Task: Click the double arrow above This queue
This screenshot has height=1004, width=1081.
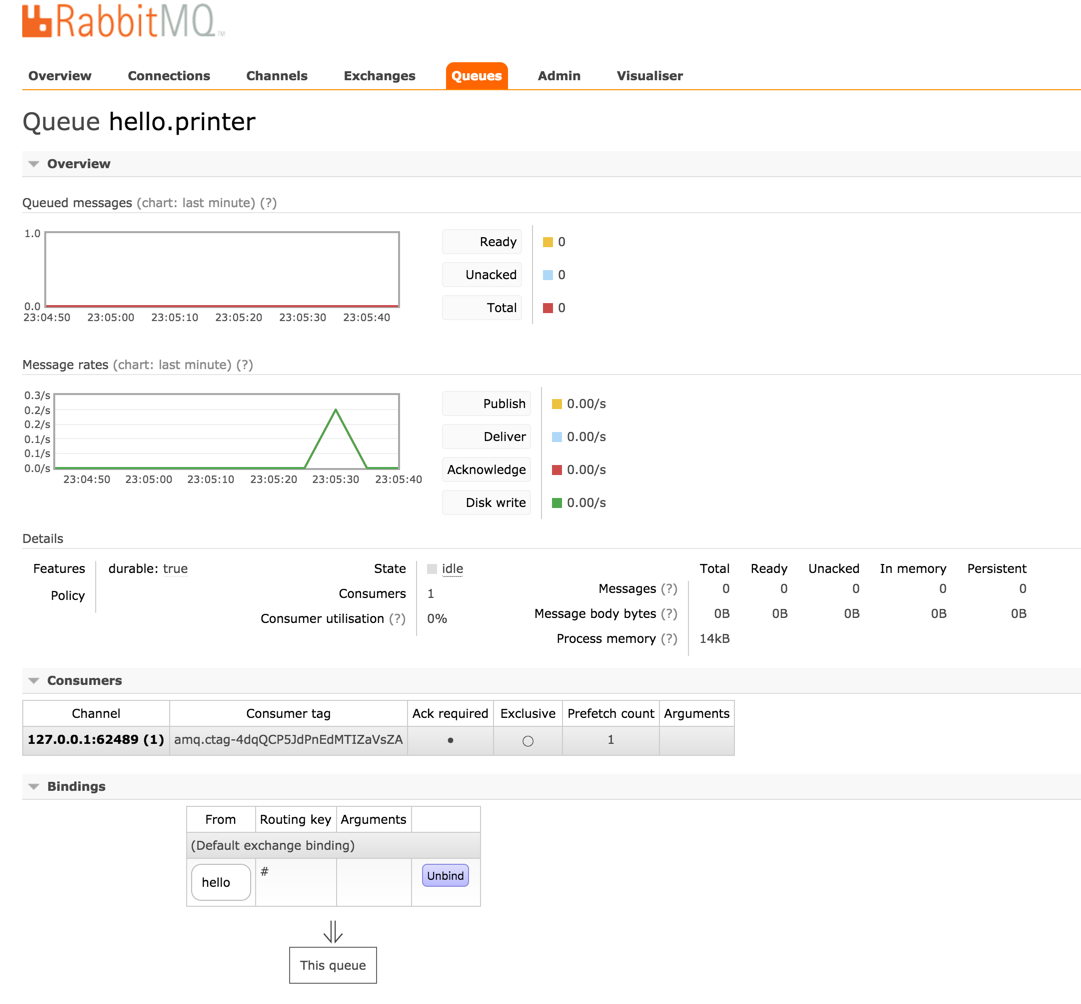Action: pos(333,932)
